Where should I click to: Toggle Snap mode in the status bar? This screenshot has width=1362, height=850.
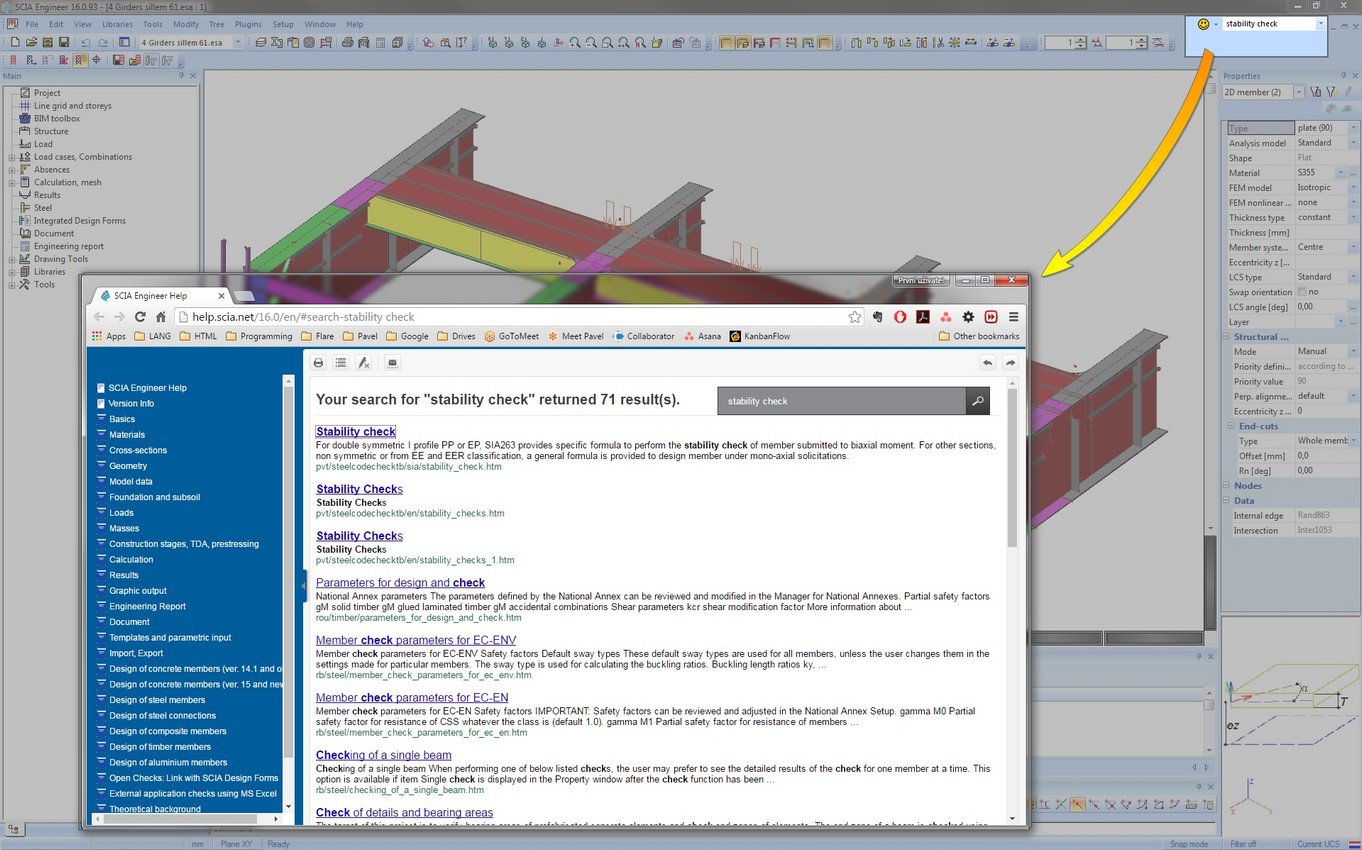[1191, 844]
